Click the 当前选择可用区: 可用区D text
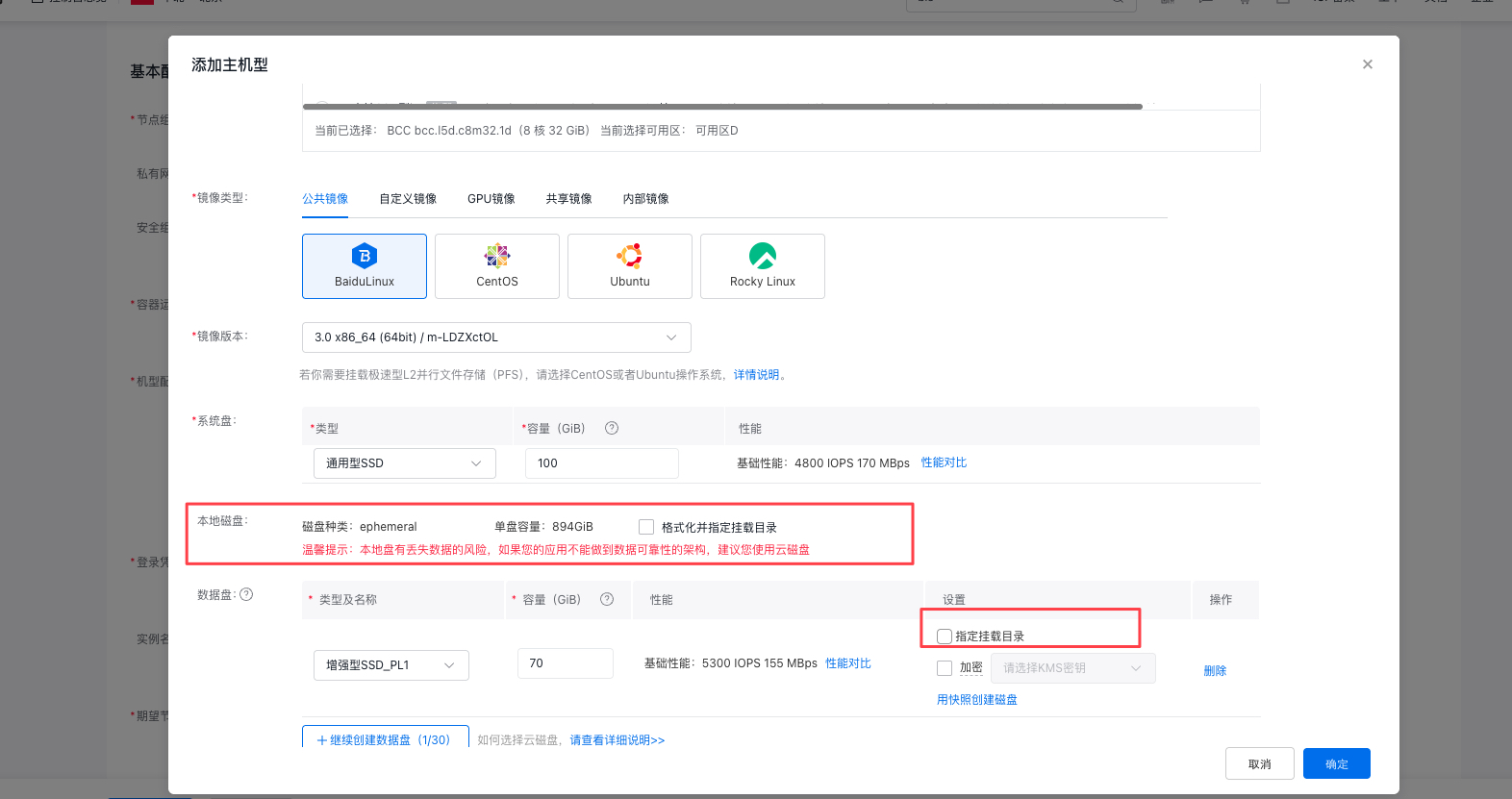Viewport: 1512px width, 799px height. point(669,131)
